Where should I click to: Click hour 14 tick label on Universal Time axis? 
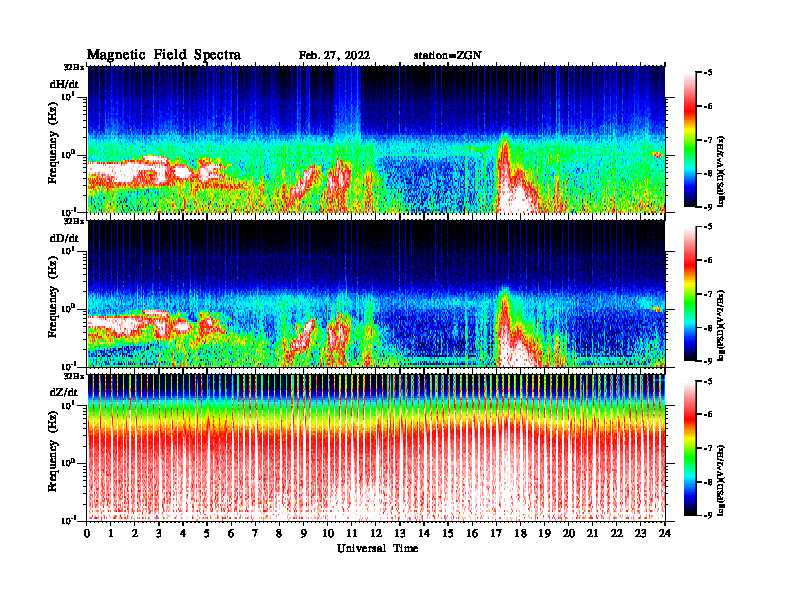(x=424, y=534)
